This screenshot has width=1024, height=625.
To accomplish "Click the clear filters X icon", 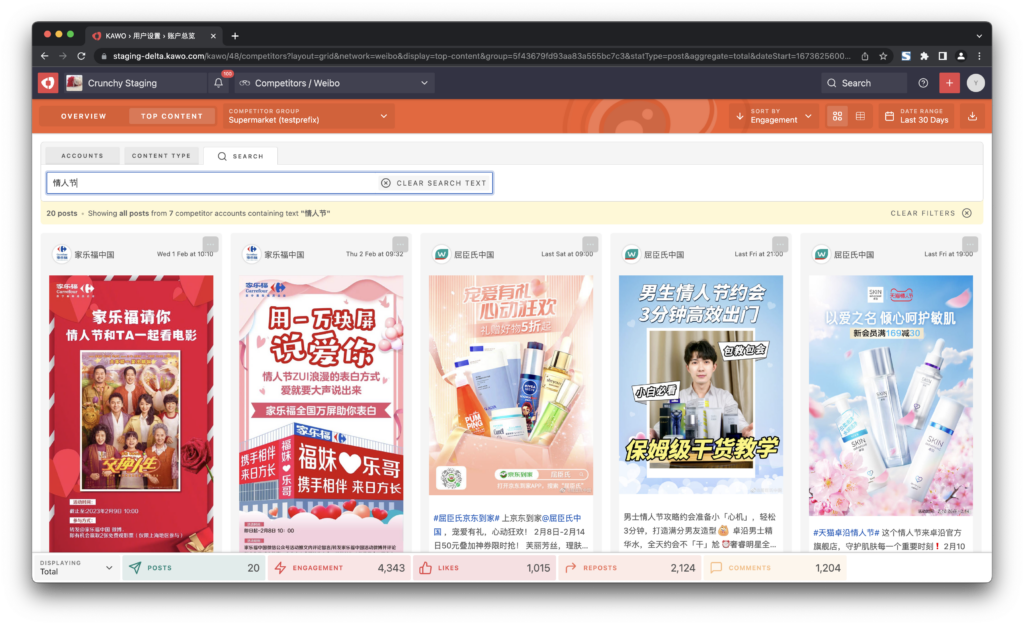I will 967,213.
